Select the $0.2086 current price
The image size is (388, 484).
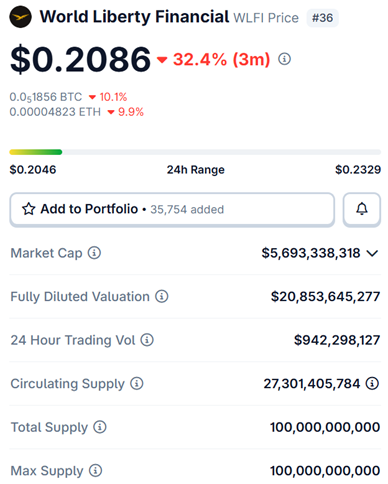pyautogui.click(x=80, y=60)
